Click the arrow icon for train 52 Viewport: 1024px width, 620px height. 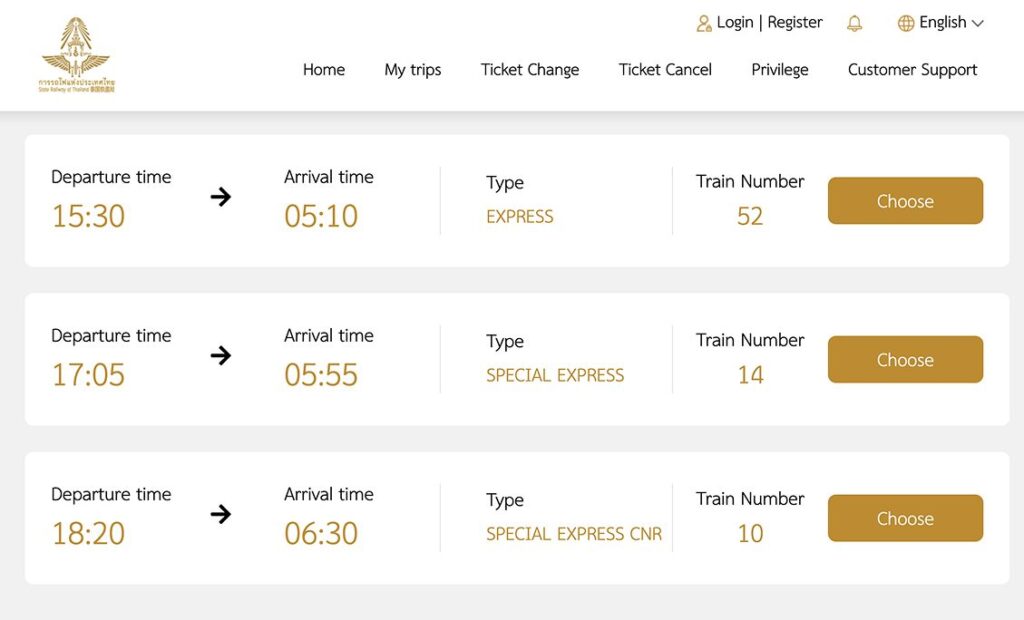coord(221,197)
